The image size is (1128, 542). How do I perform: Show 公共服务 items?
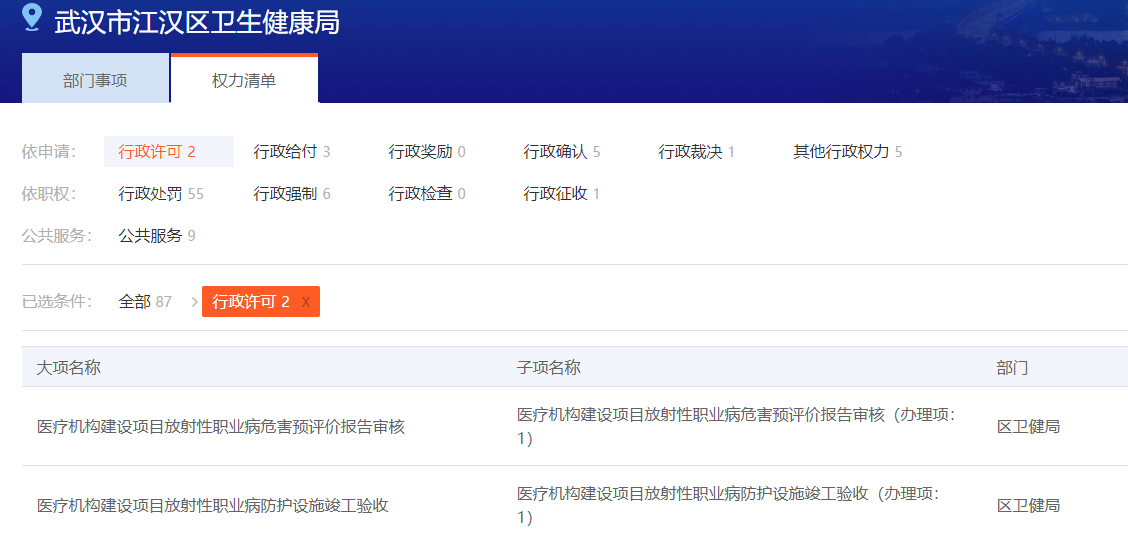(156, 236)
